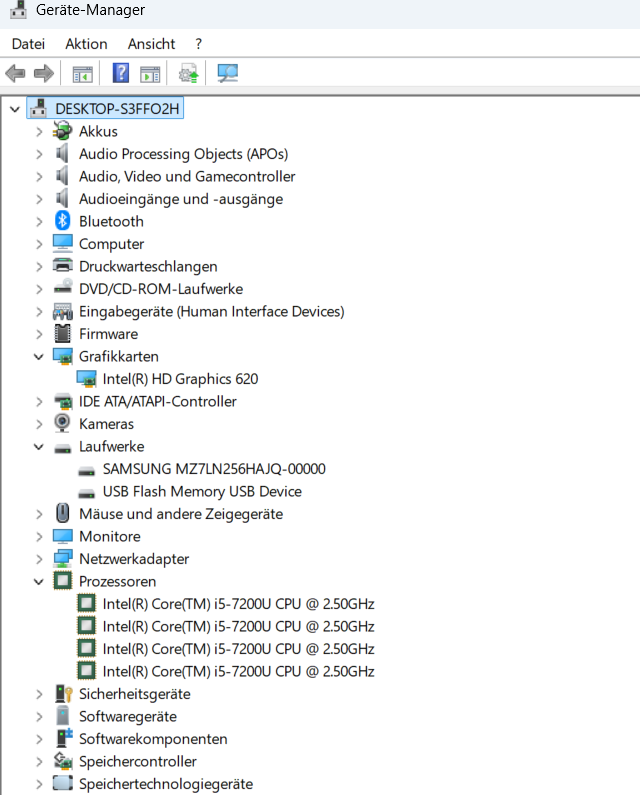Open the Ansicht menu
The width and height of the screenshot is (640, 795).
pyautogui.click(x=151, y=44)
